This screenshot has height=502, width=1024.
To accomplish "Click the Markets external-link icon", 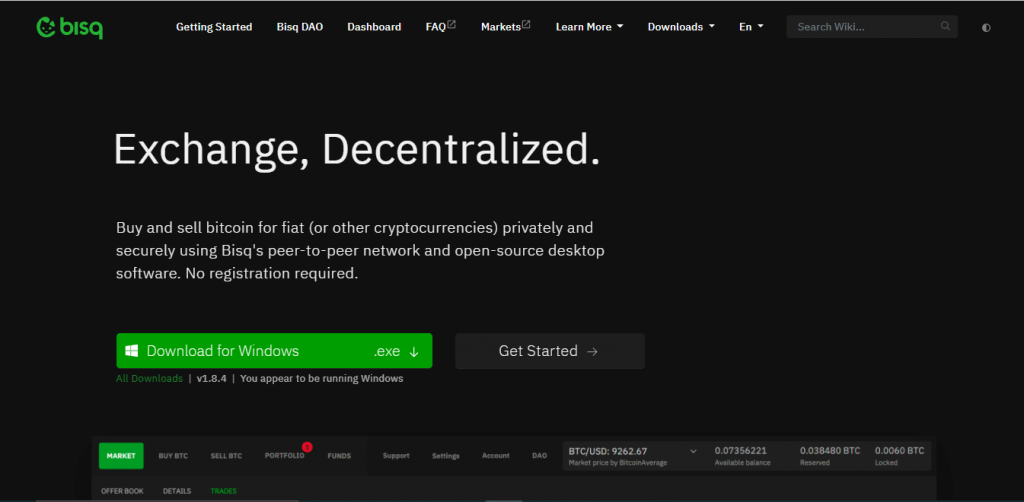I will click(x=526, y=25).
